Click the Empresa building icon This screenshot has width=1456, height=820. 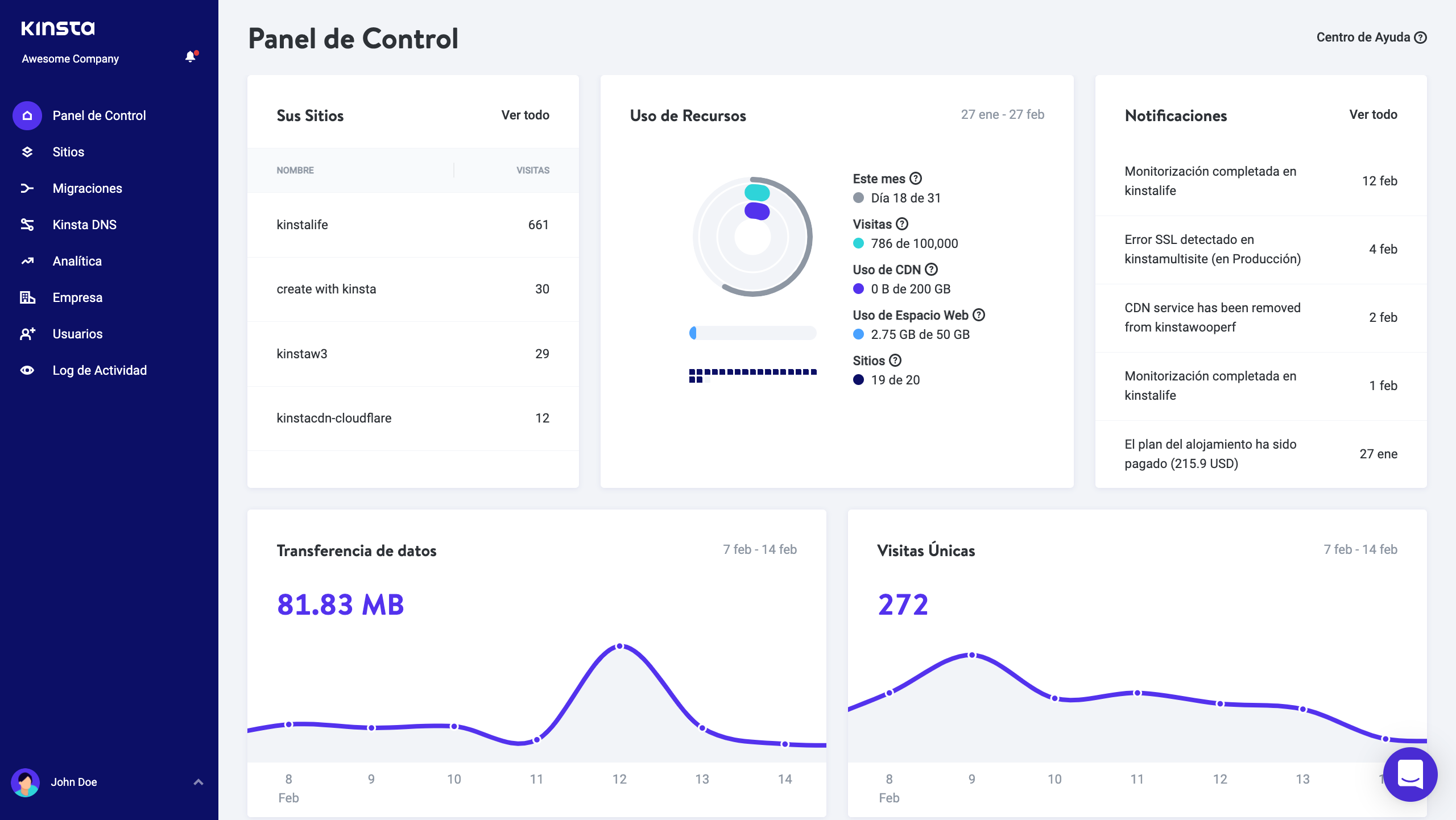tap(27, 297)
